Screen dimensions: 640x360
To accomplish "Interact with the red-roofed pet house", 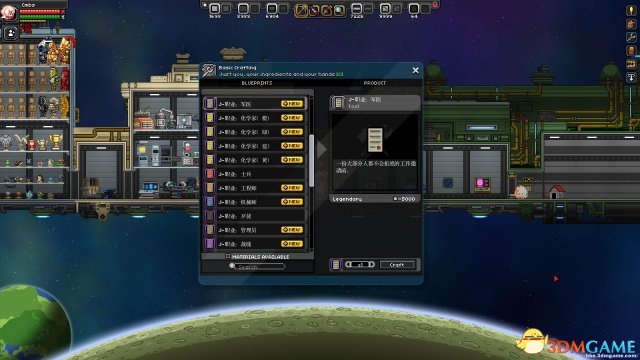I will click(556, 192).
